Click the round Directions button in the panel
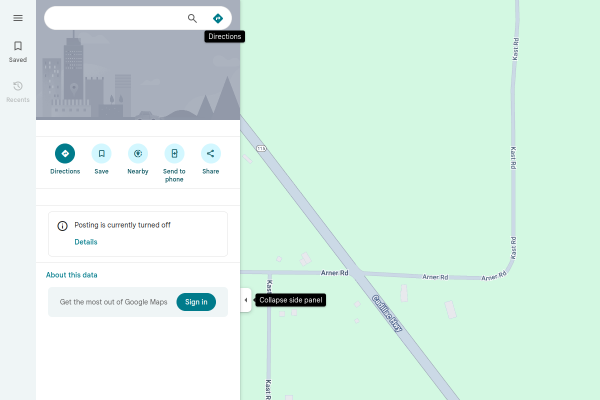This screenshot has height=400, width=600. point(65,153)
